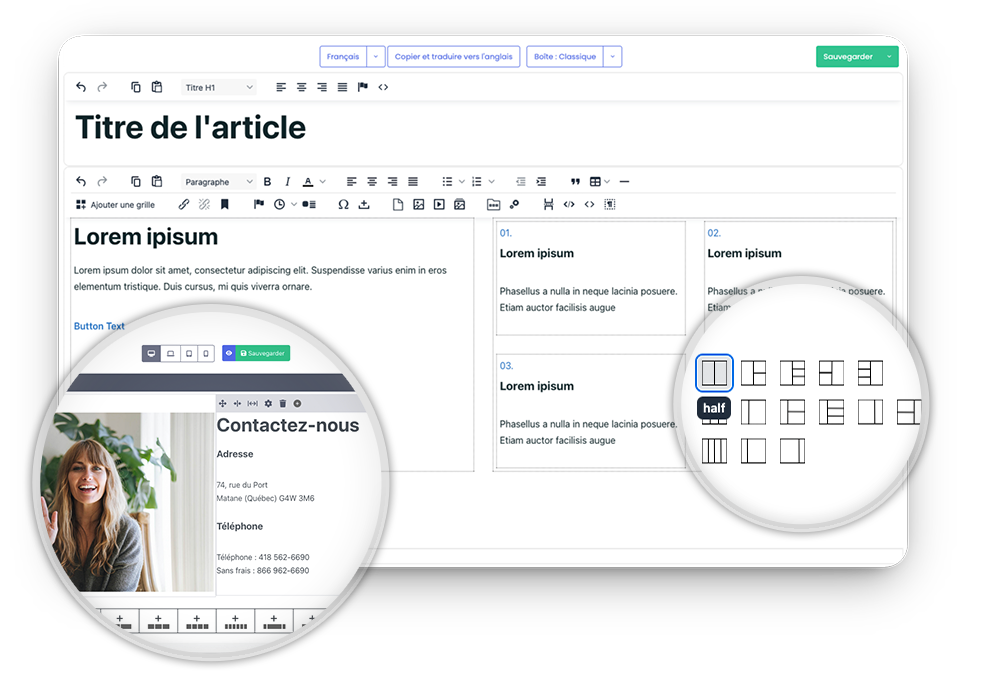Insert an image using the picture icon

coord(418,205)
